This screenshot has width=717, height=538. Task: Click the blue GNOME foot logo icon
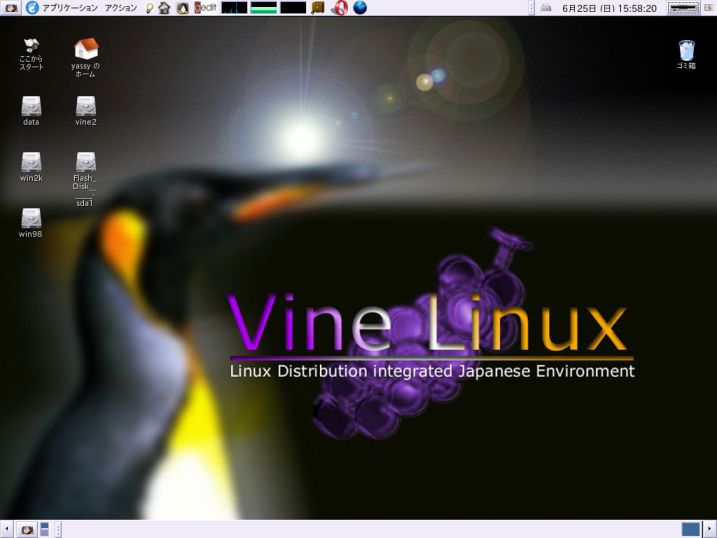(32, 8)
